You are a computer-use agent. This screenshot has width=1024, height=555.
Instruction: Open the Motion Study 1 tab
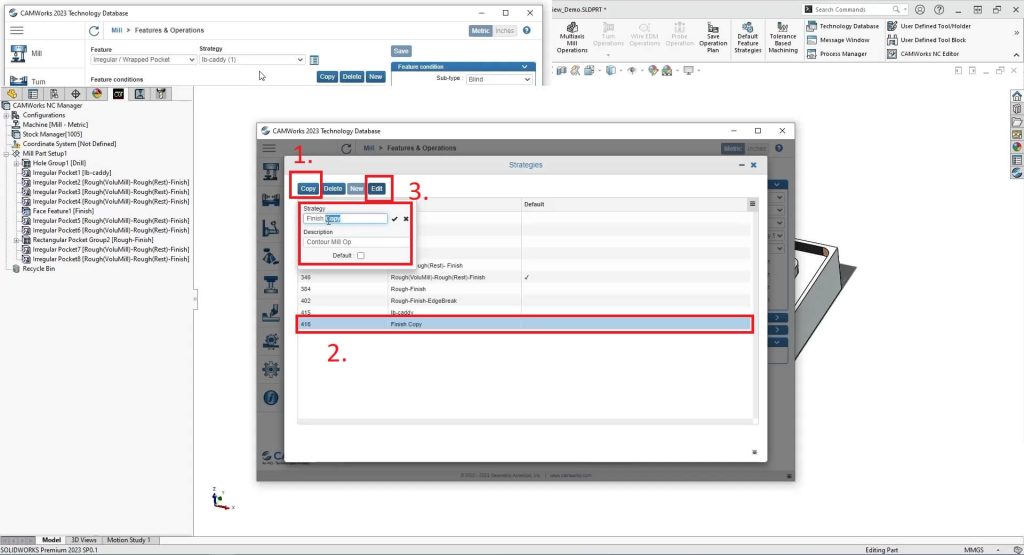tap(129, 540)
